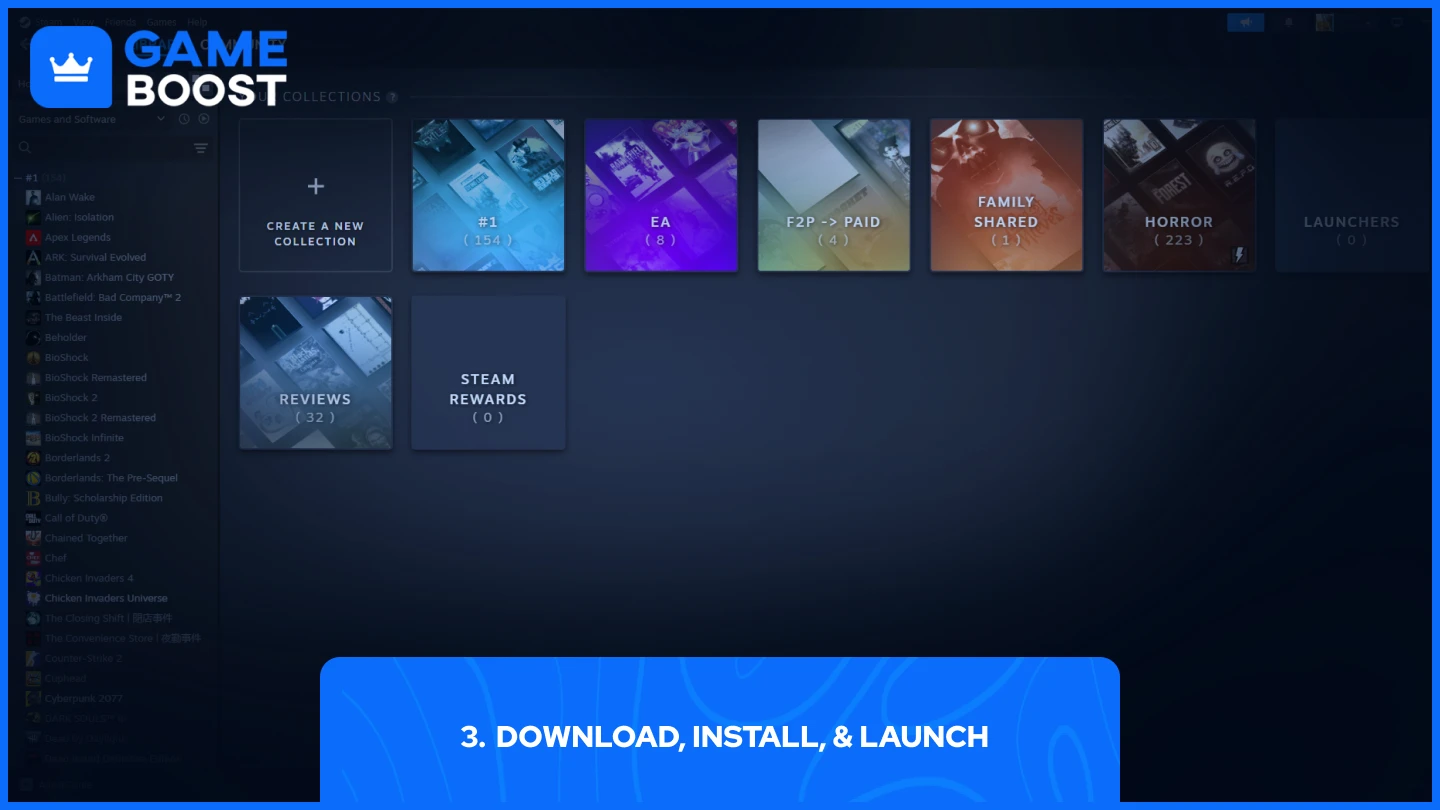Click the plus icon to create collection
Image resolution: width=1440 pixels, height=810 pixels.
point(315,186)
